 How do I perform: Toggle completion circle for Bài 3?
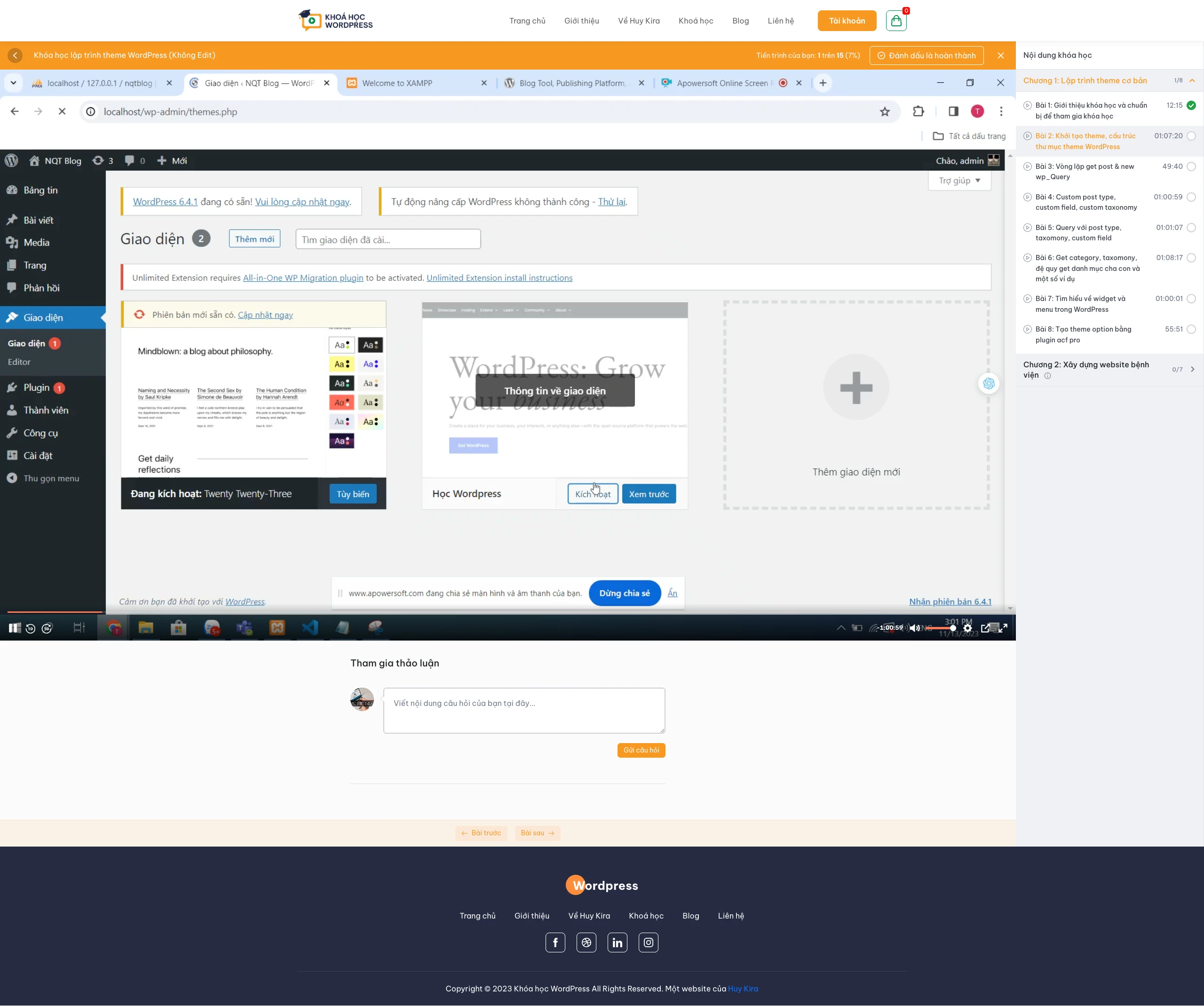click(x=1191, y=166)
